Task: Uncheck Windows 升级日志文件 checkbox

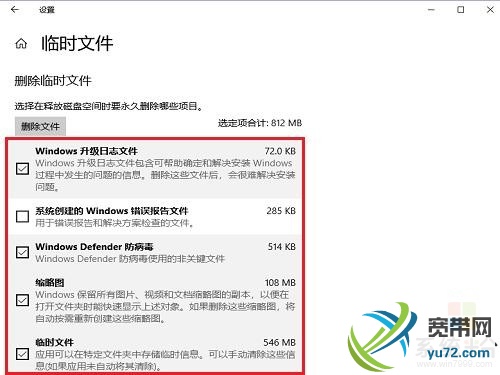Action: pyautogui.click(x=22, y=169)
